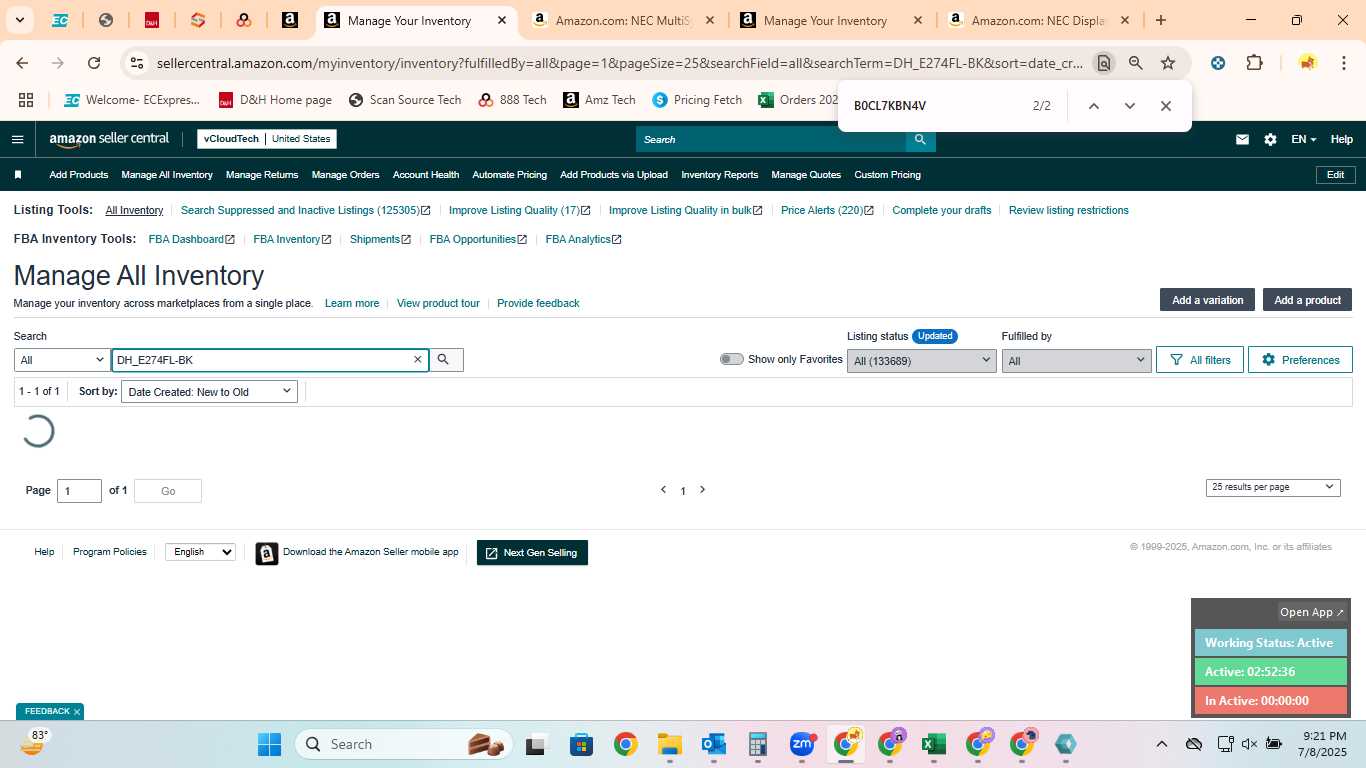Open the Manage Orders menu item
Screen dimensions: 1366x768
click(345, 175)
